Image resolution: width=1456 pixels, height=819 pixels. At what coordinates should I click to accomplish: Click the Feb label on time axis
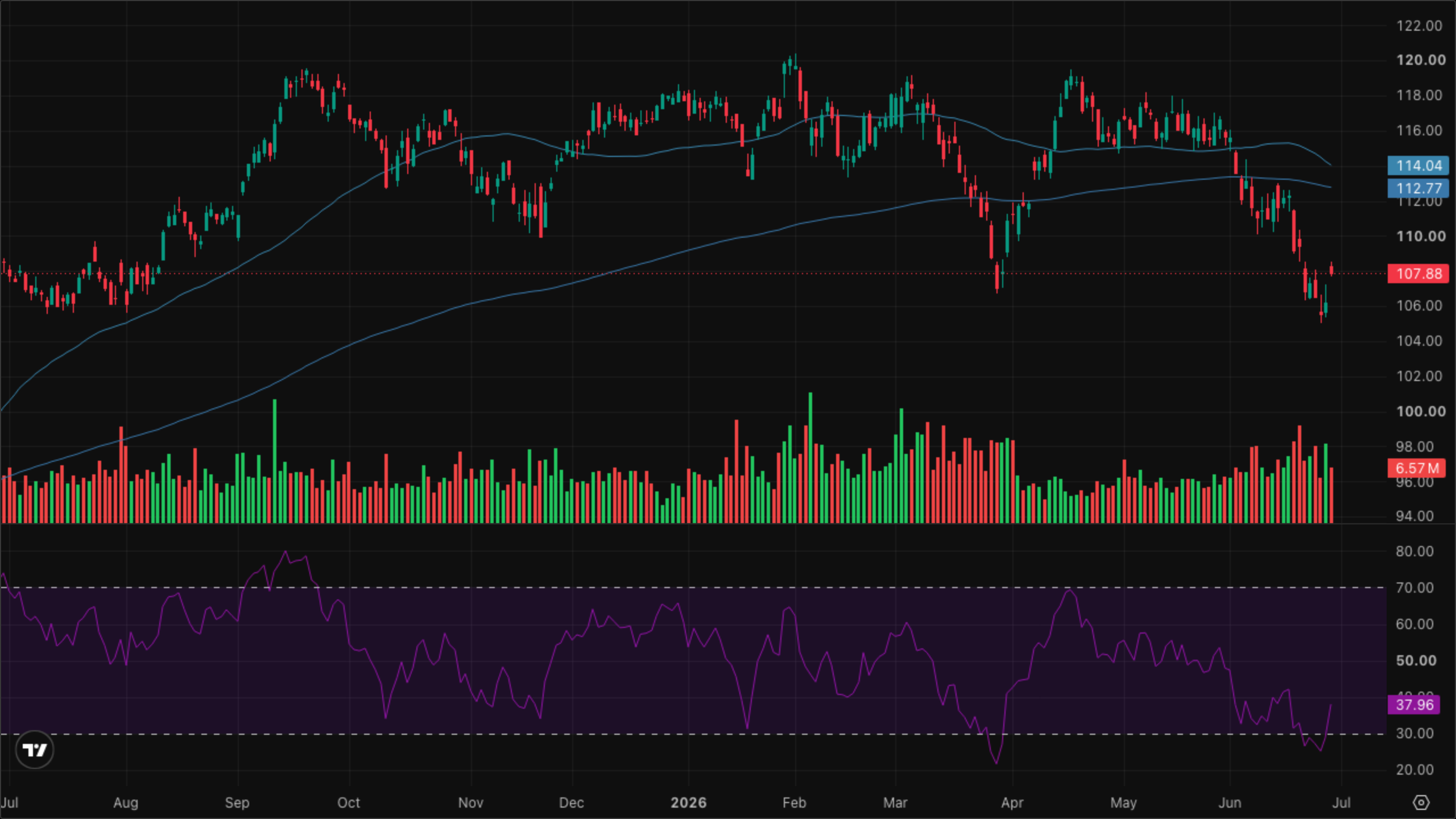(x=795, y=803)
